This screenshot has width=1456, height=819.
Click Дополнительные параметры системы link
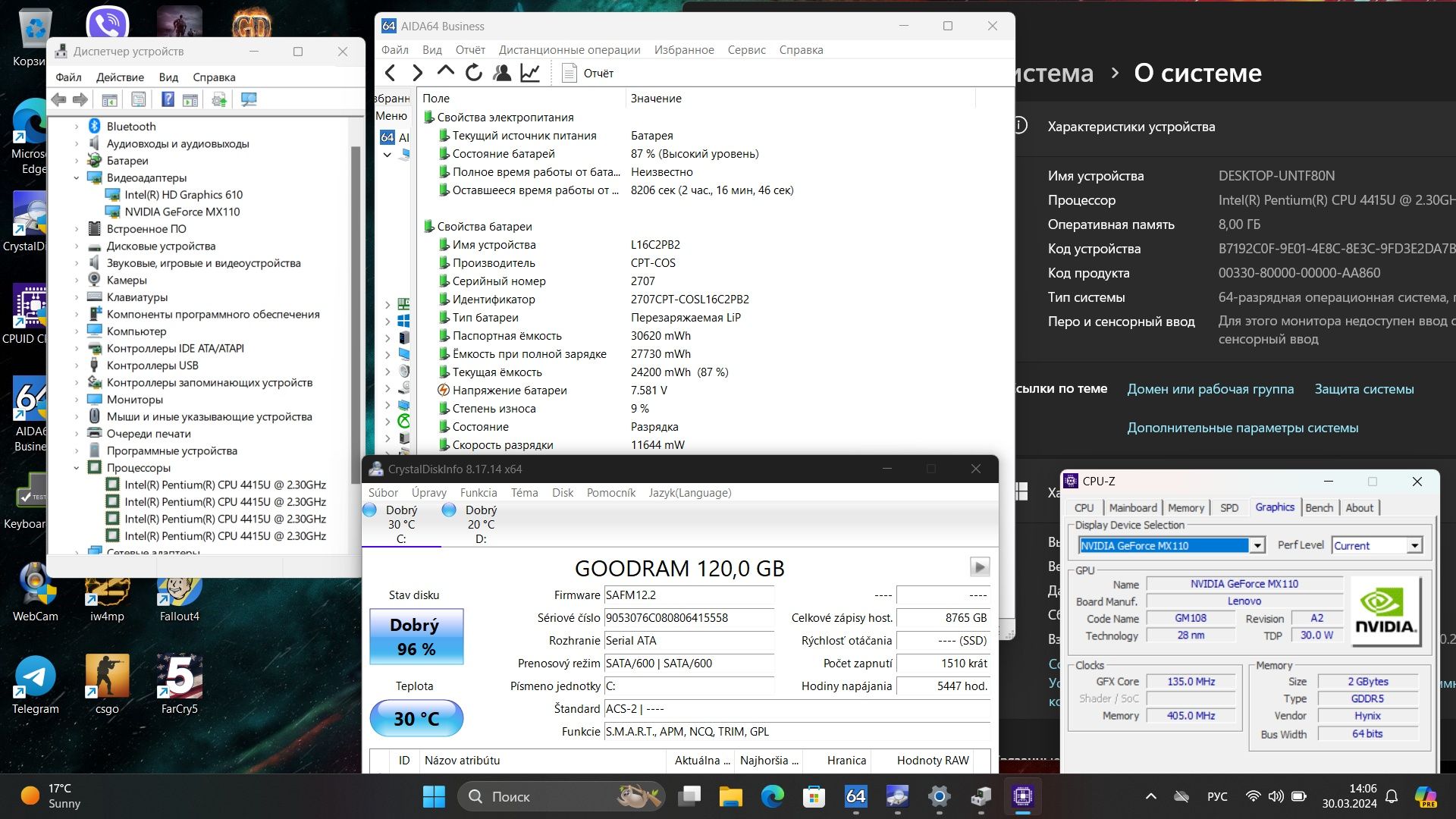coord(1242,428)
